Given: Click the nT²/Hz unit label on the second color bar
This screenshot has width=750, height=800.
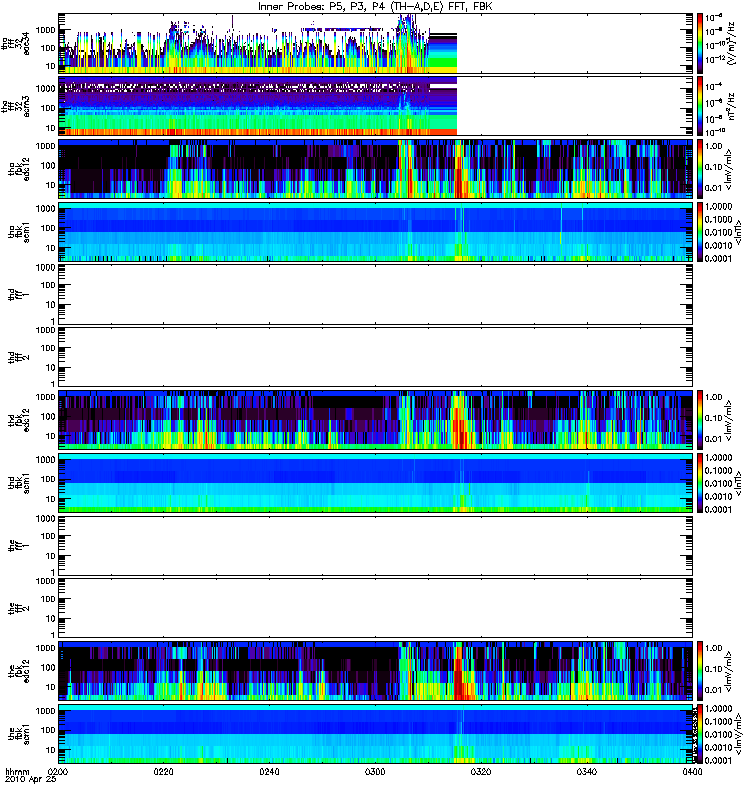Looking at the screenshot, I should (x=731, y=106).
